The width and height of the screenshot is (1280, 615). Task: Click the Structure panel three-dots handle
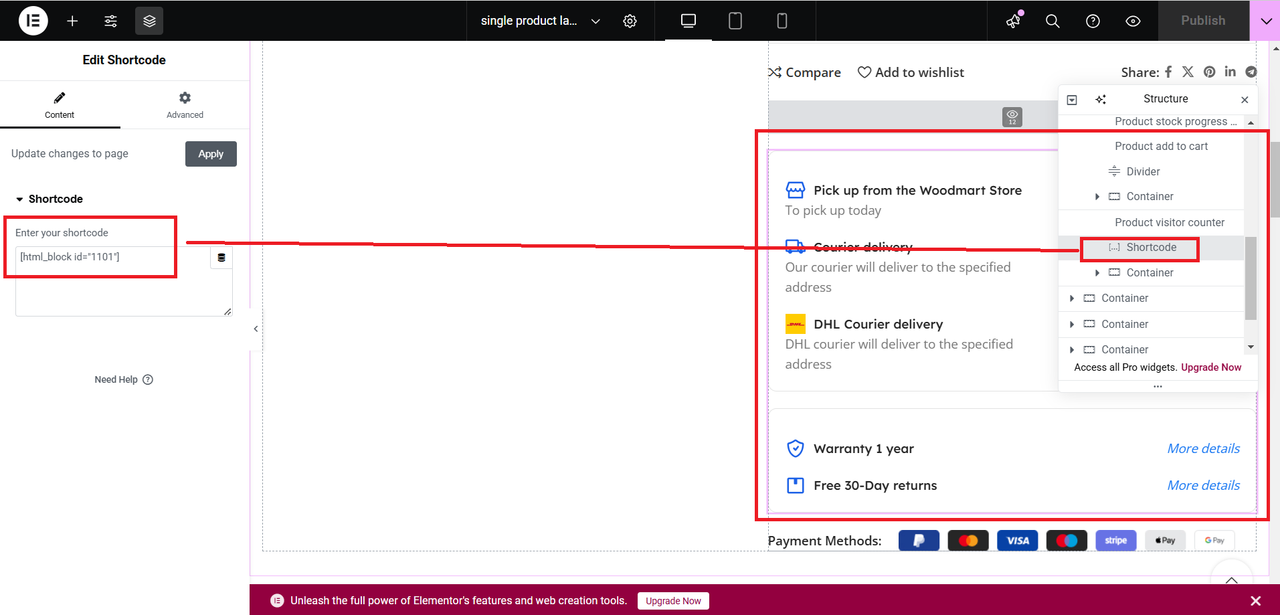pyautogui.click(x=1158, y=386)
